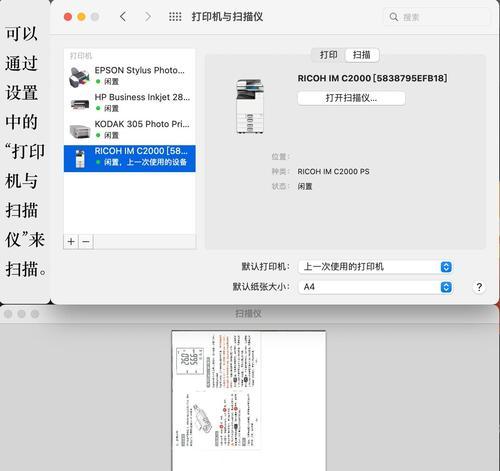This screenshot has height=471, width=500.
Task: Switch to the 扫描 tab
Action: tap(362, 55)
